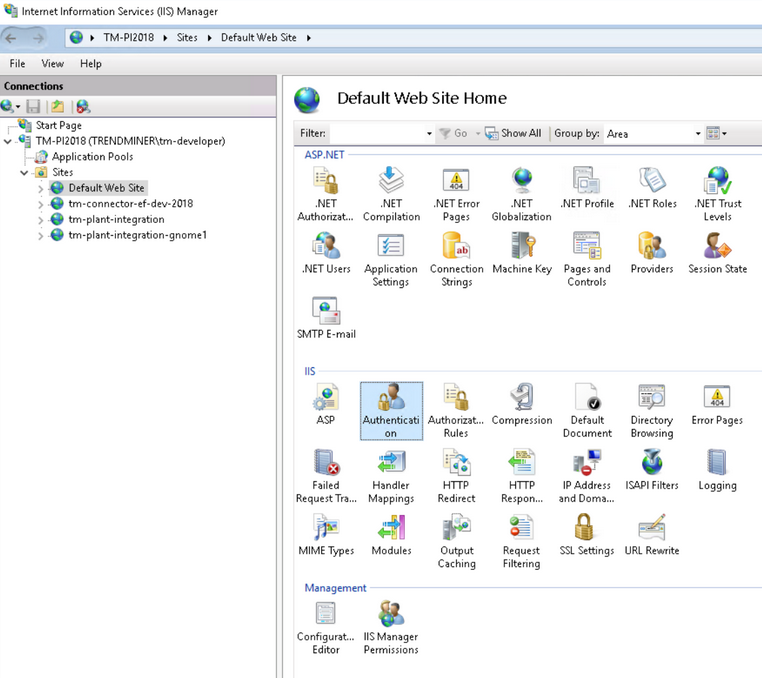Select Application Pools in the tree
Screen dimensions: 762x678
[92, 156]
